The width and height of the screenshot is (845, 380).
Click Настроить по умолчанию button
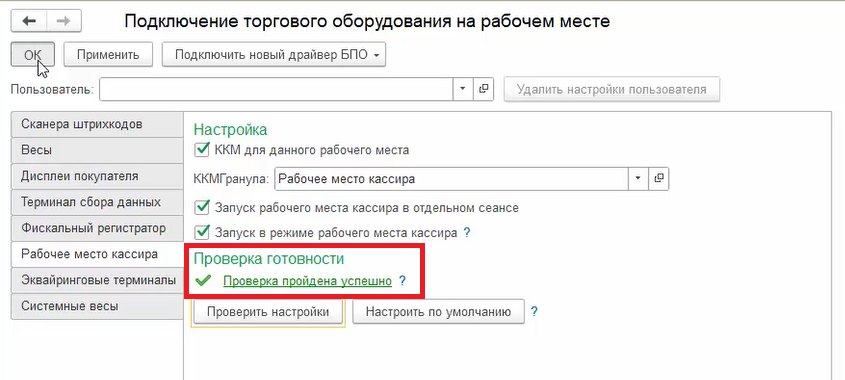pyautogui.click(x=438, y=312)
